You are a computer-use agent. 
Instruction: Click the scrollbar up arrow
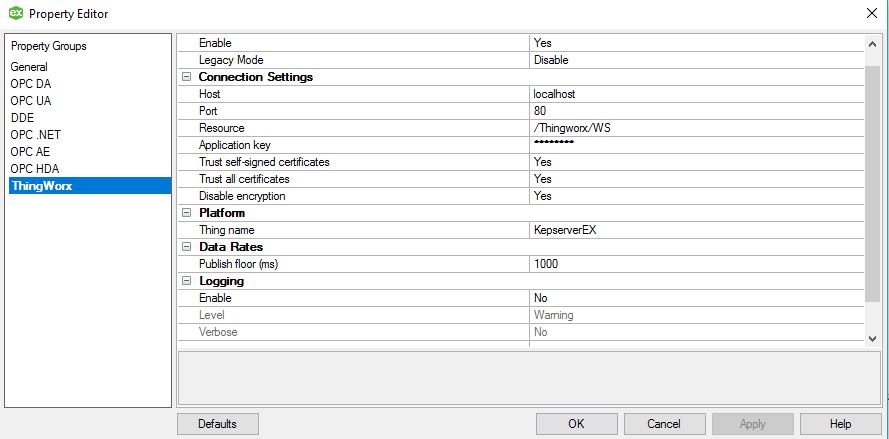pyautogui.click(x=873, y=43)
